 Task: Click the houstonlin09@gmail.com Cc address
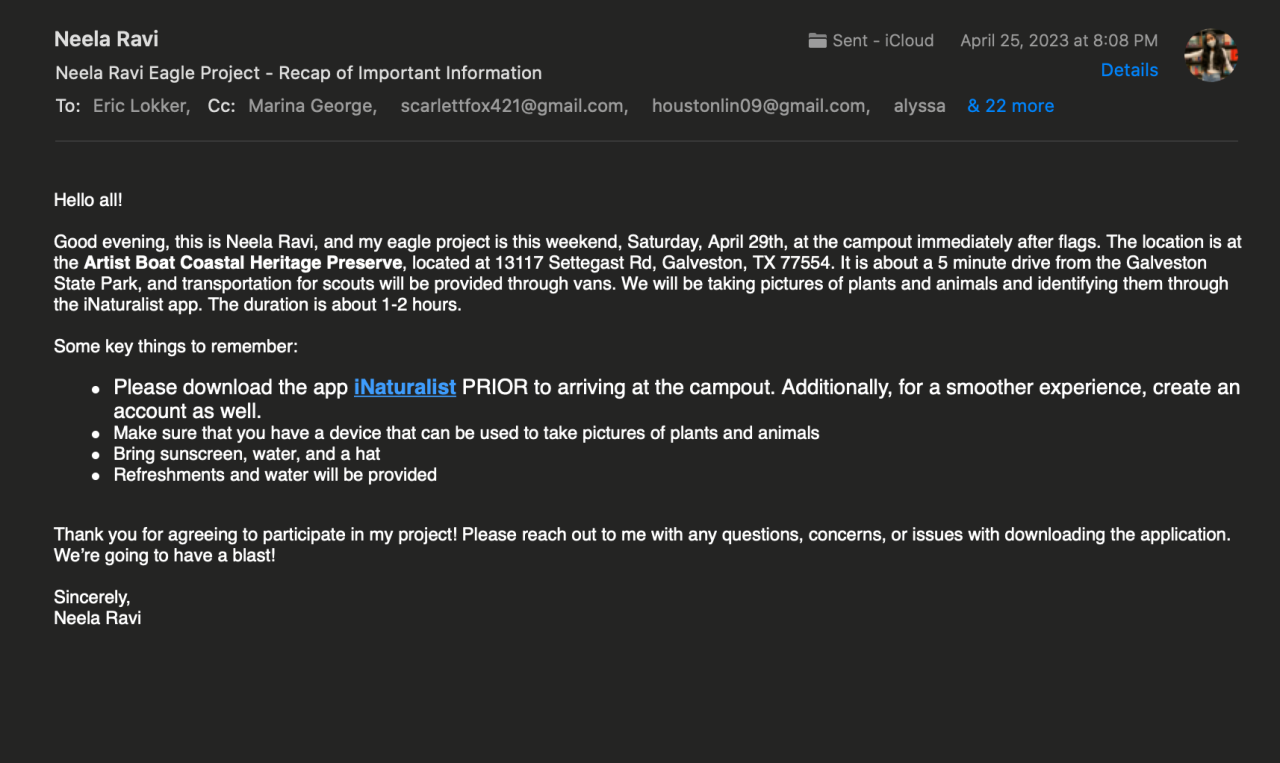pyautogui.click(x=758, y=106)
